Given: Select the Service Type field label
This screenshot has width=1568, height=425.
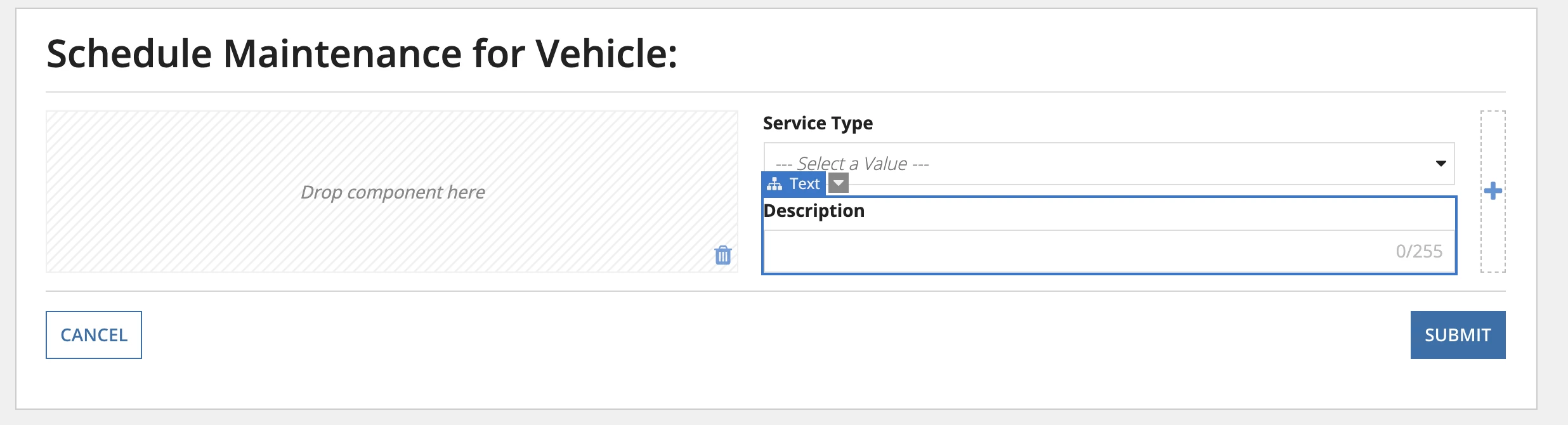Looking at the screenshot, I should (x=818, y=123).
